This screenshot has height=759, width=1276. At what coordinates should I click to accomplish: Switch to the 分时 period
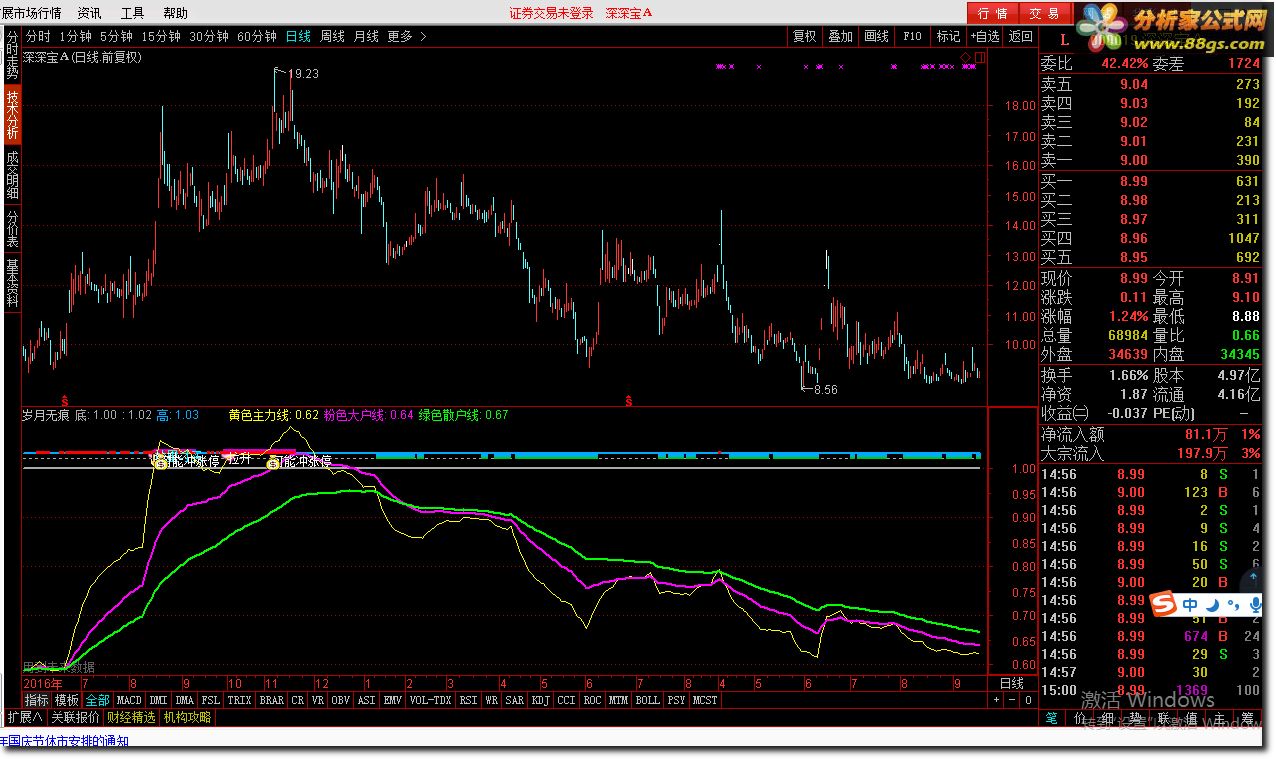(x=38, y=36)
